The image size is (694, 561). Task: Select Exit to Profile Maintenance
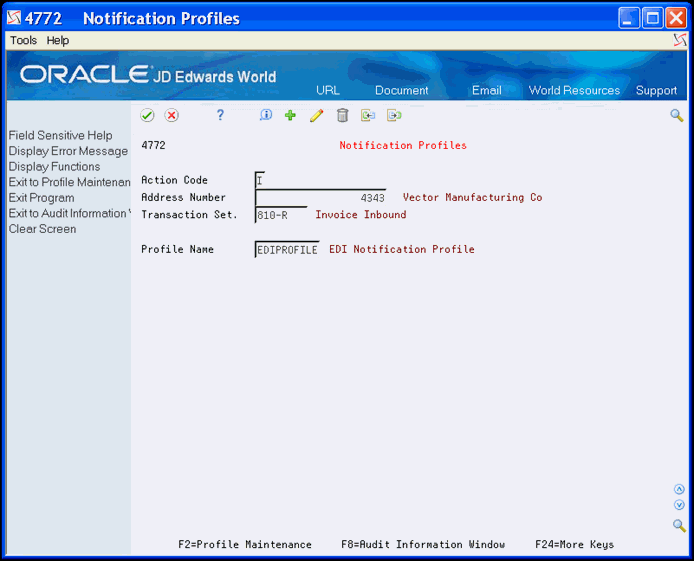pos(69,182)
